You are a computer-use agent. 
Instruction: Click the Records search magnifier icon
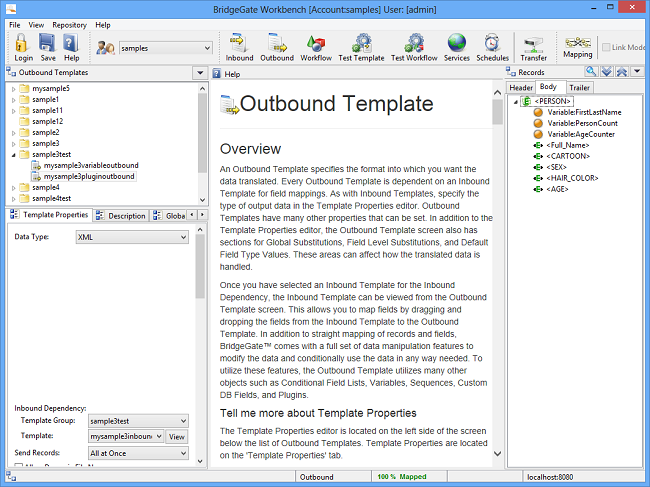591,71
